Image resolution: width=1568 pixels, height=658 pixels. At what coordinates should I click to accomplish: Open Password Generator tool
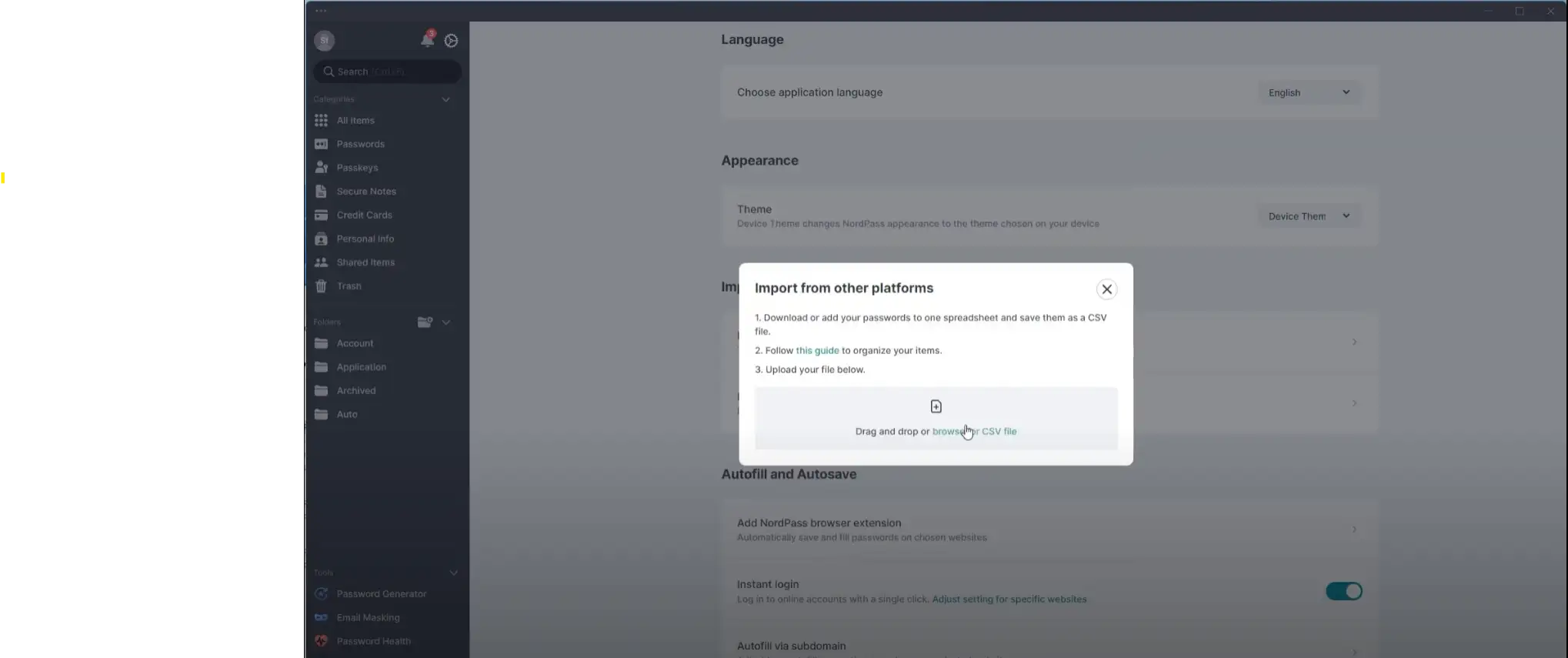tap(381, 594)
